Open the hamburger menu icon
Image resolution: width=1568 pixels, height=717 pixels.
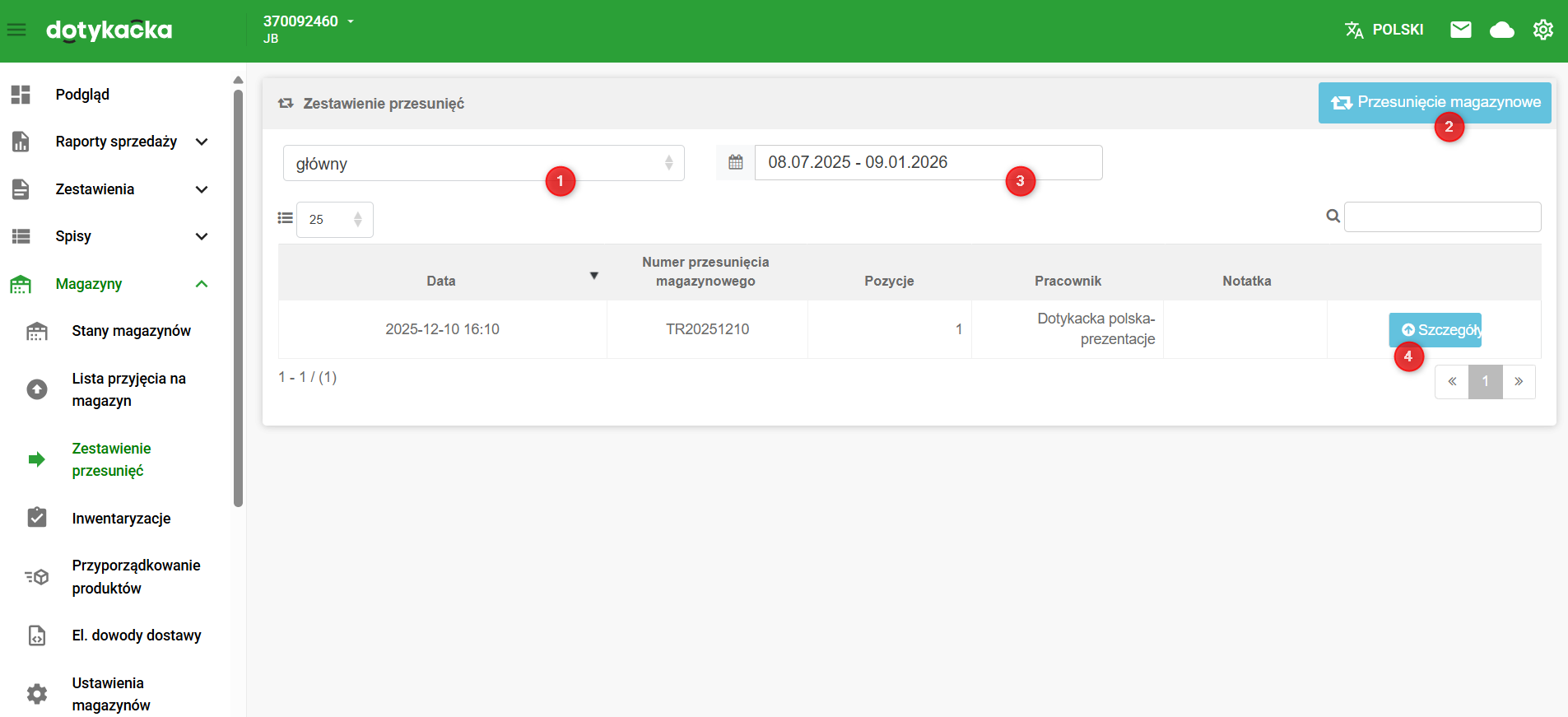(16, 30)
